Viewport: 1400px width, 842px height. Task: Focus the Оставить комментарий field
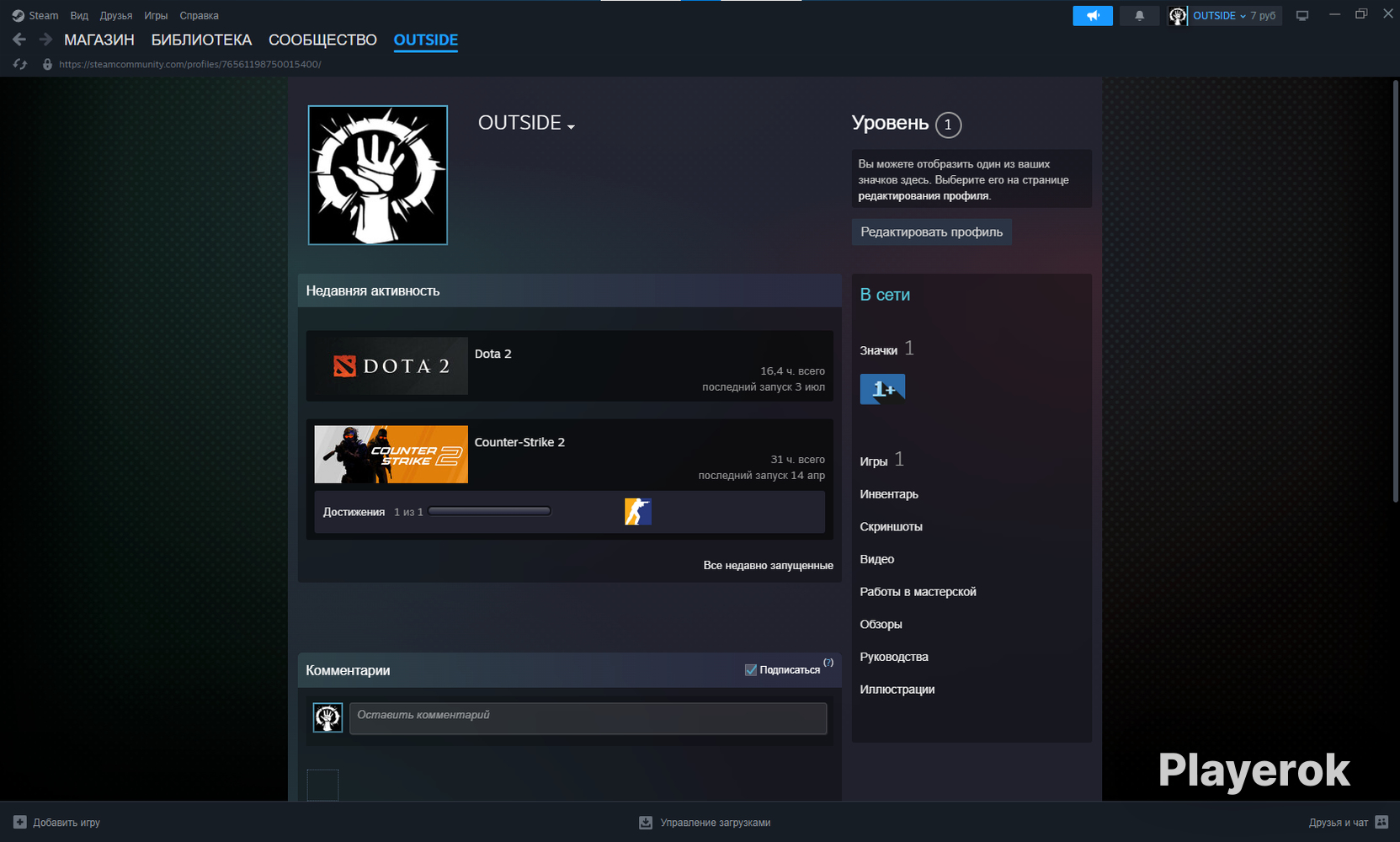coord(588,718)
